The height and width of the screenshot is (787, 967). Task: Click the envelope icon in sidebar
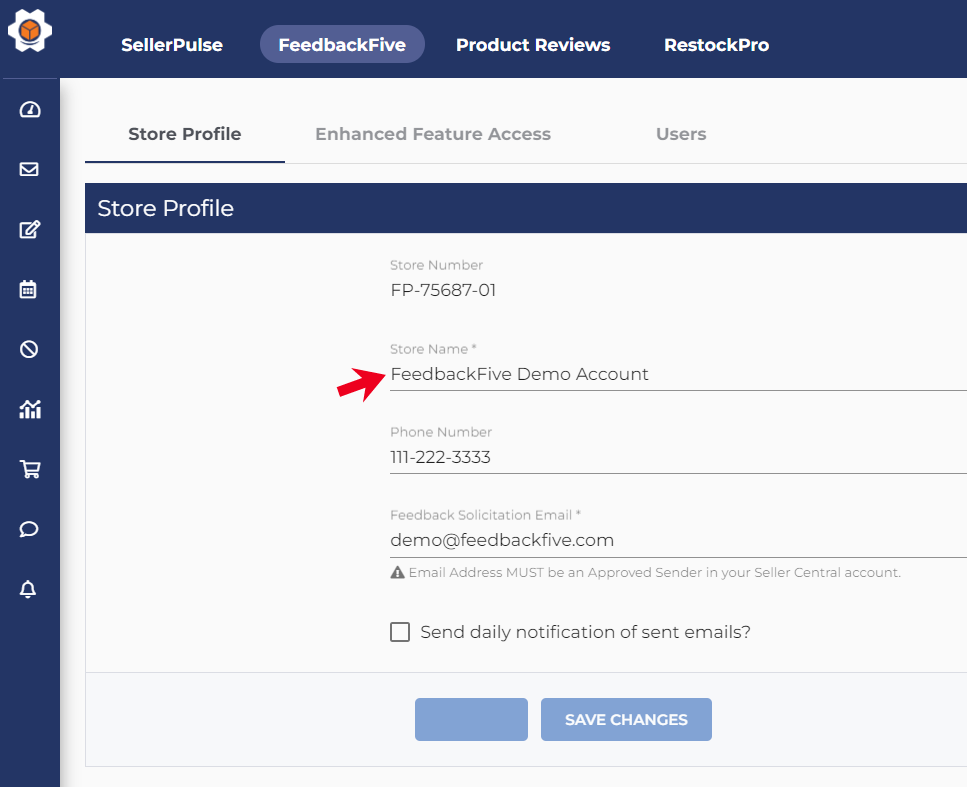tap(29, 169)
